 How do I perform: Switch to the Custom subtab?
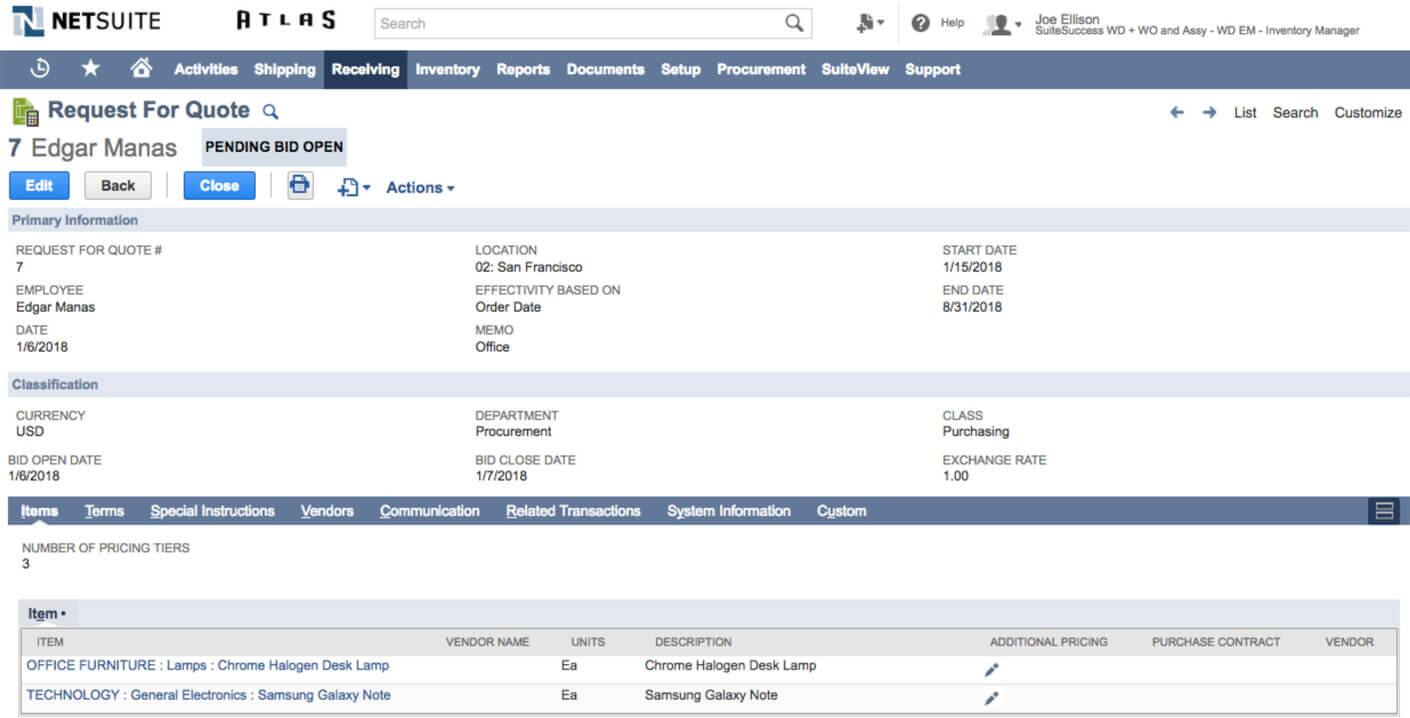841,511
